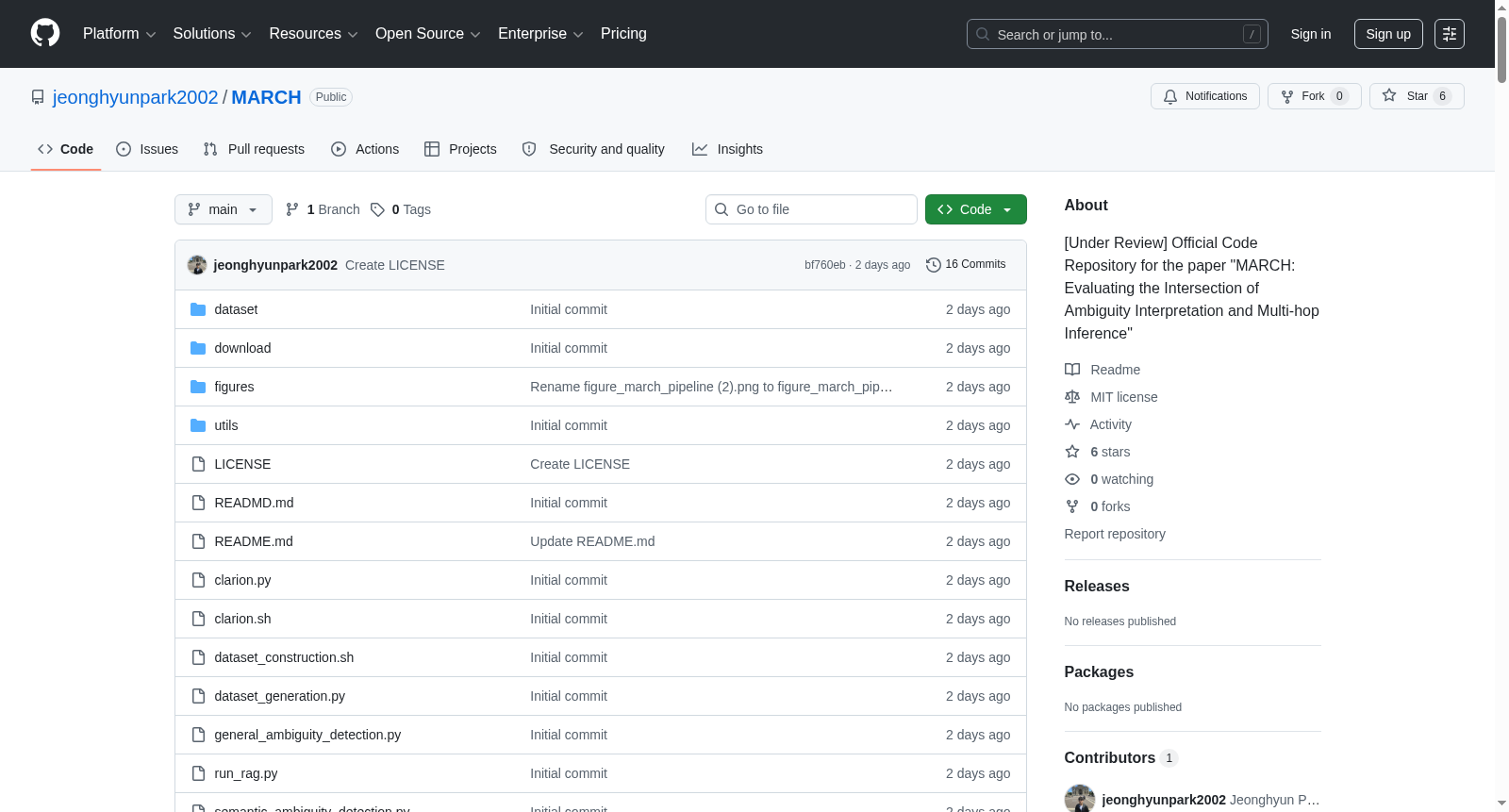Open the Report repository link
Image resolution: width=1509 pixels, height=812 pixels.
[x=1115, y=534]
